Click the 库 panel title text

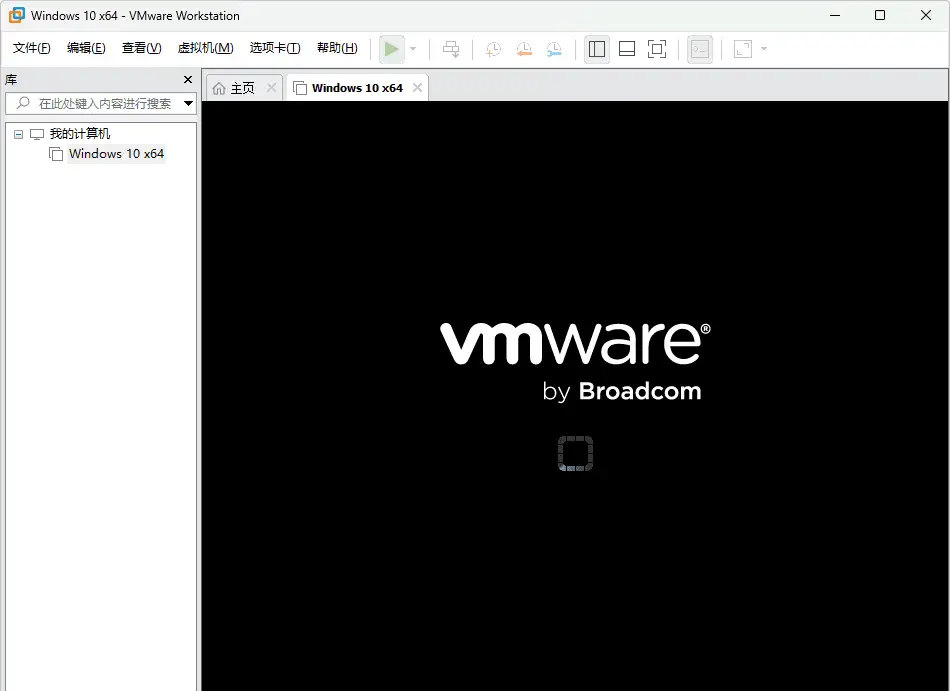pos(11,79)
